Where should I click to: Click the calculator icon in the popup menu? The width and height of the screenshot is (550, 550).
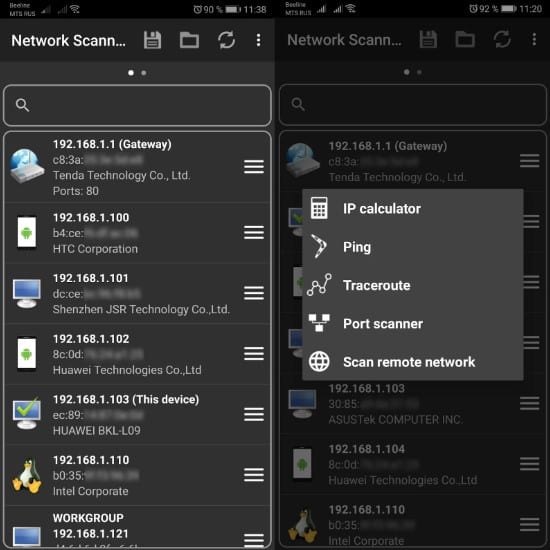[x=319, y=208]
